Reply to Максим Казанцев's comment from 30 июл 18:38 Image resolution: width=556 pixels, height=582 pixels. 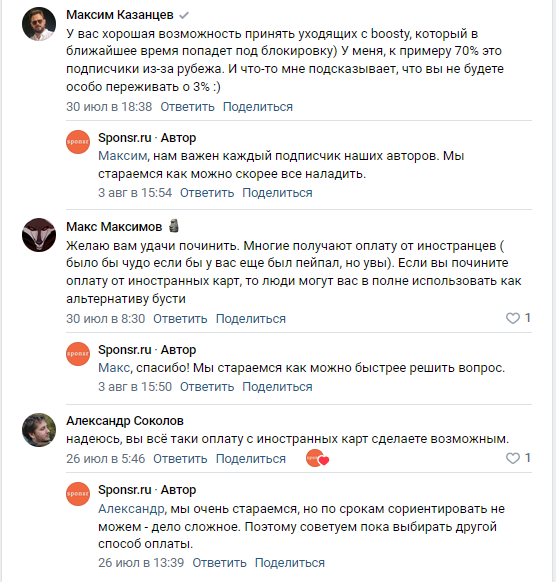coord(187,107)
